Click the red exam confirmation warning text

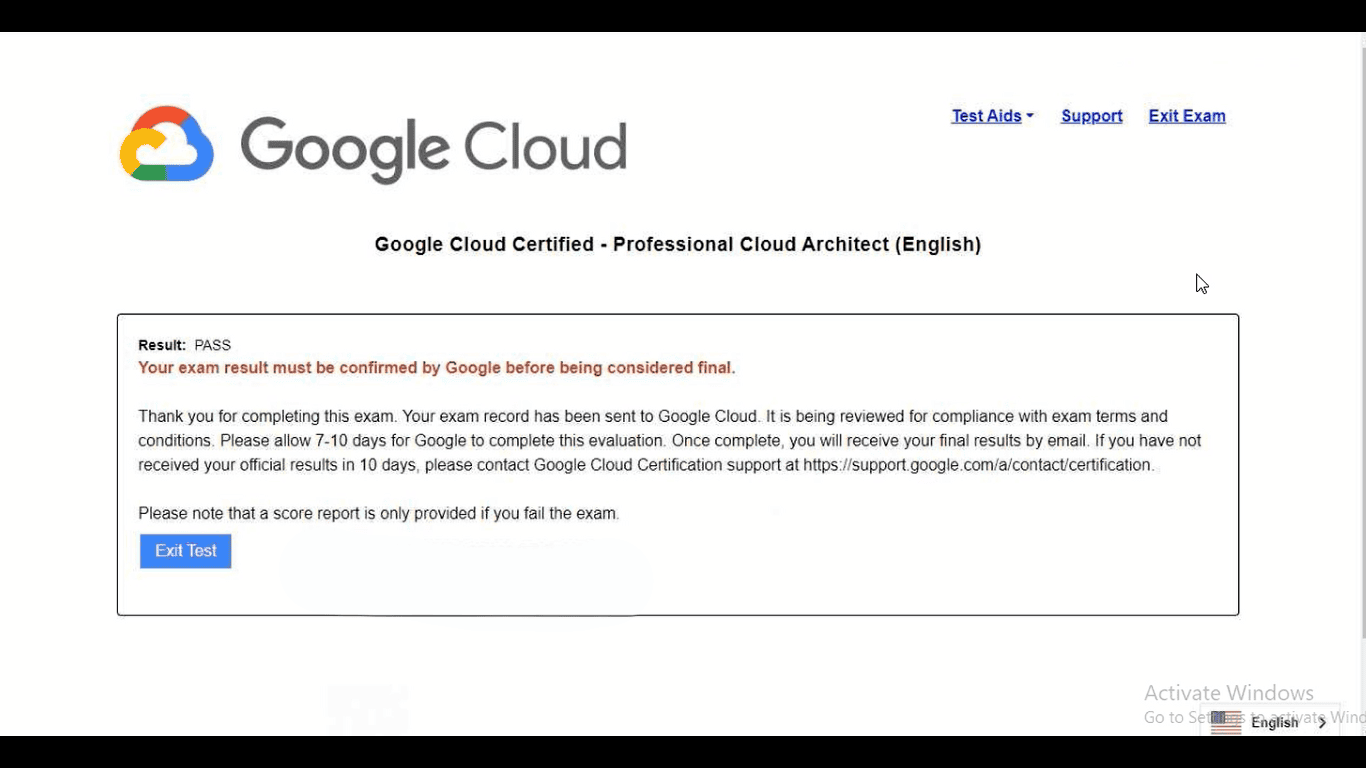[436, 368]
